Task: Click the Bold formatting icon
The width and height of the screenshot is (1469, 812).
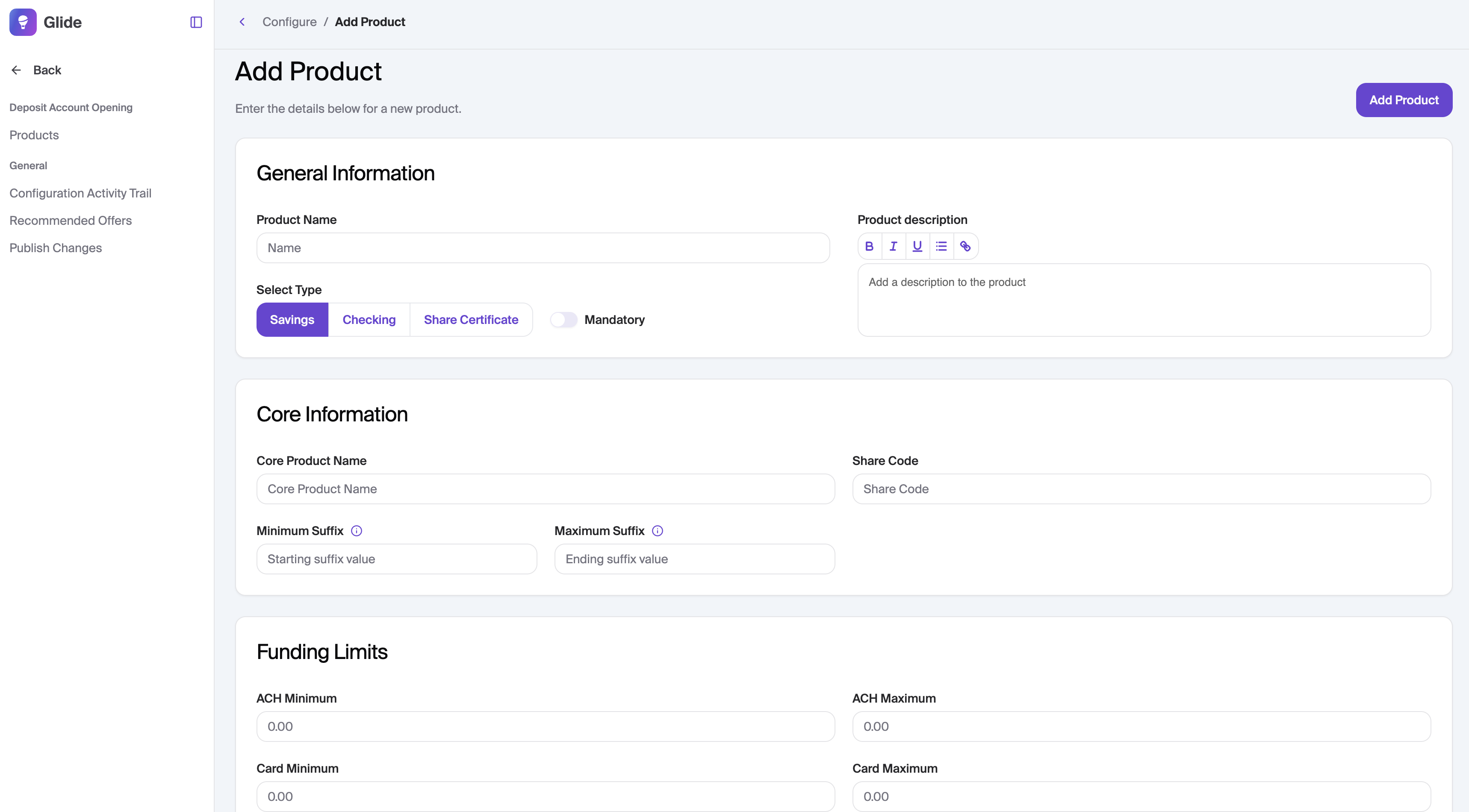Action: pyautogui.click(x=869, y=246)
